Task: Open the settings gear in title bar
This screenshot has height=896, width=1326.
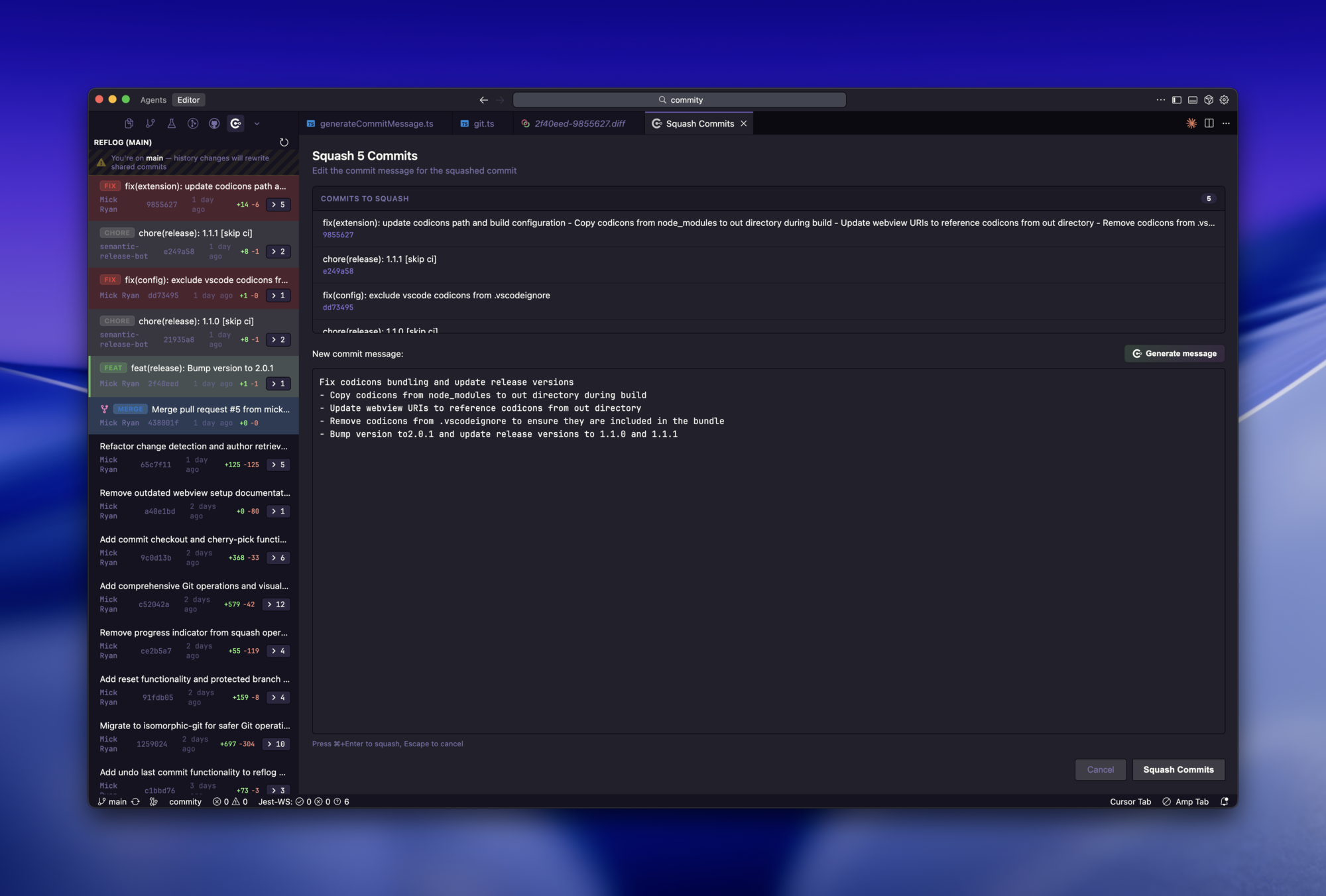Action: pos(1224,100)
